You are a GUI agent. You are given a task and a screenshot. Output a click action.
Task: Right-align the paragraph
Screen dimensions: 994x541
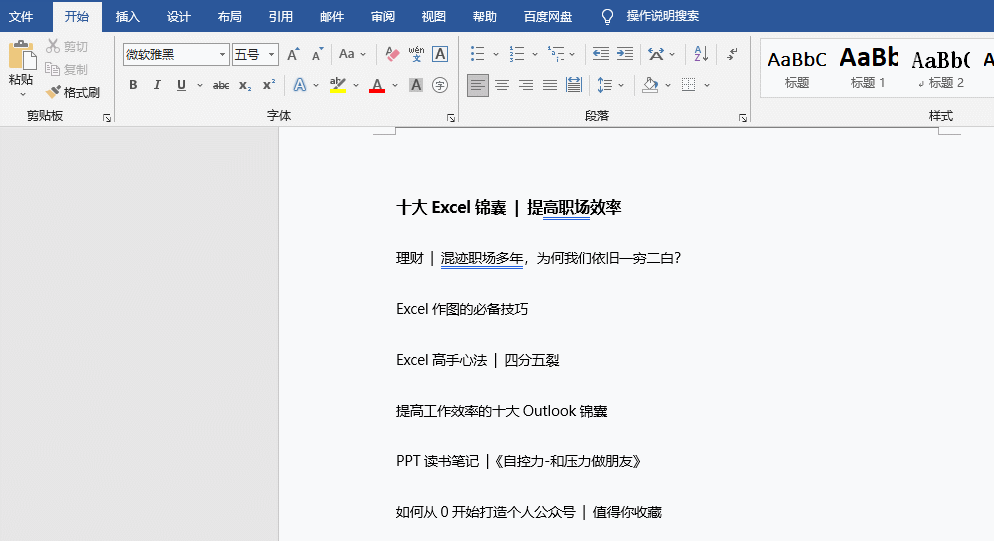click(526, 85)
